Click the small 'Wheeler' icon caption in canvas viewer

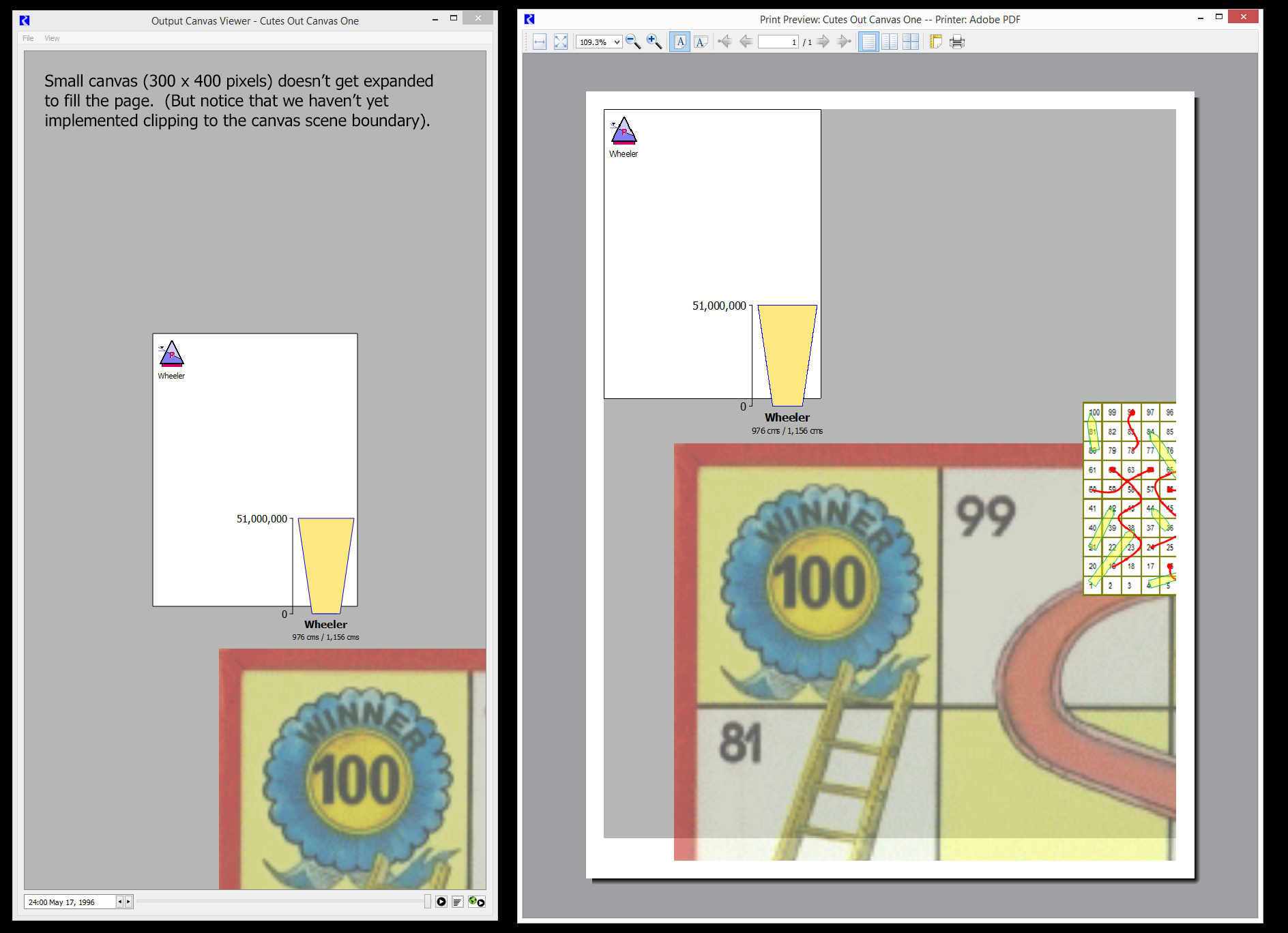pos(171,376)
